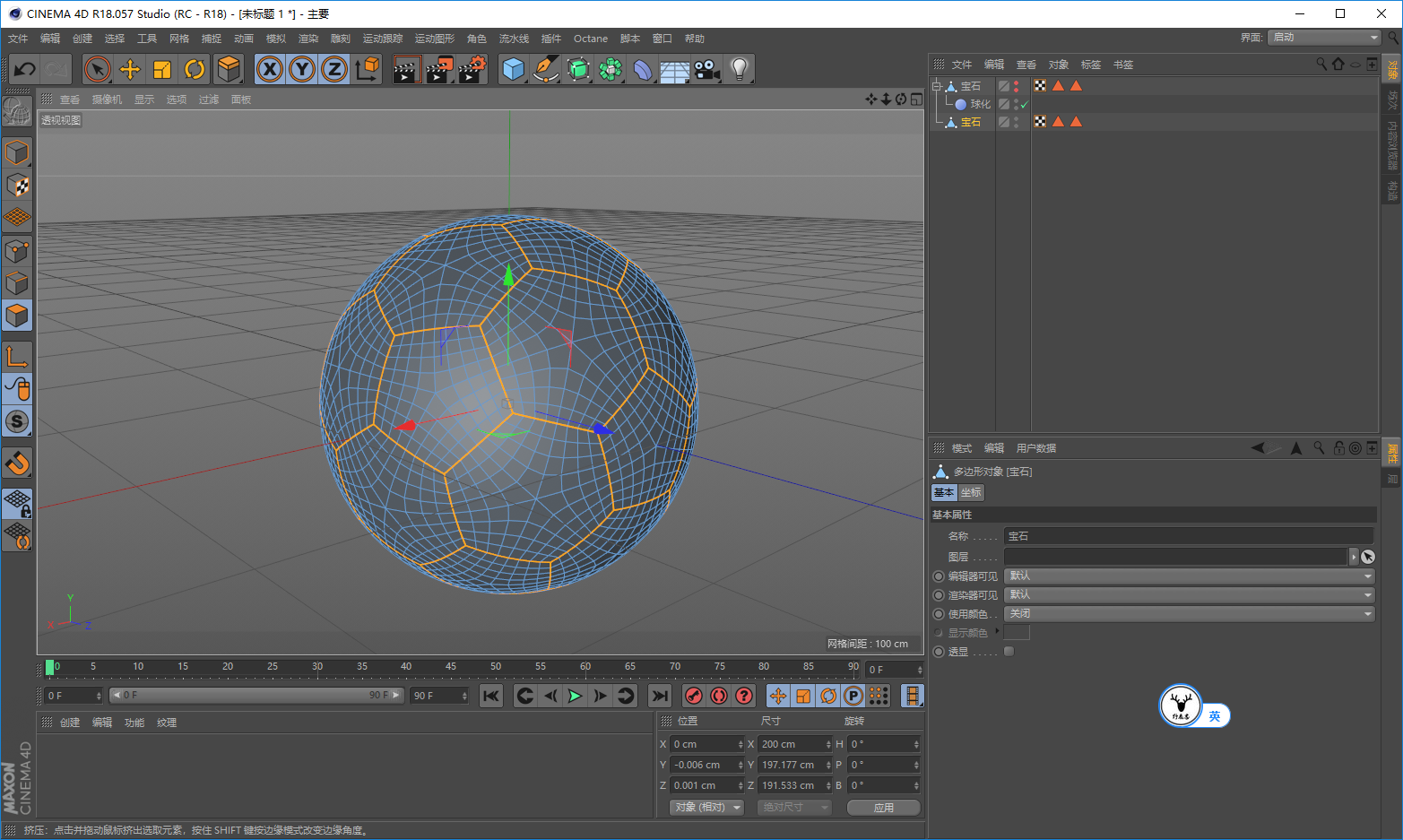
Task: Click size Y 197.177 cm field
Action: tap(795, 765)
